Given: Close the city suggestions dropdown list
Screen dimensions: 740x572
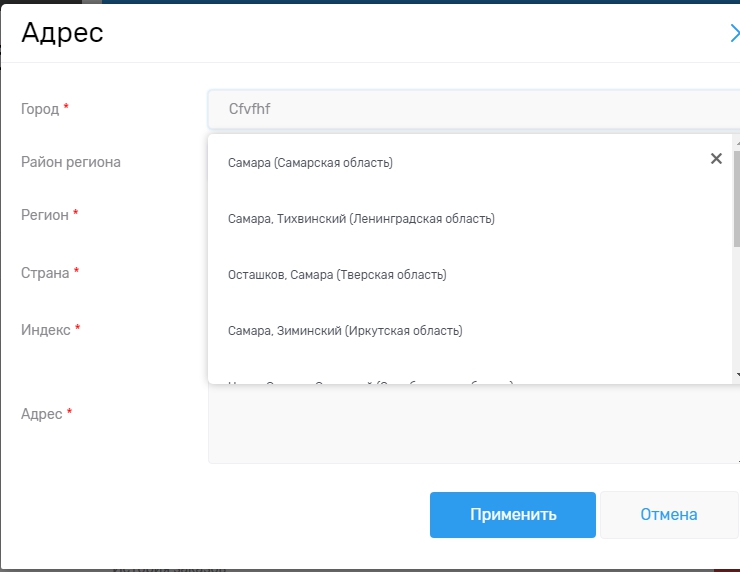Looking at the screenshot, I should (716, 159).
